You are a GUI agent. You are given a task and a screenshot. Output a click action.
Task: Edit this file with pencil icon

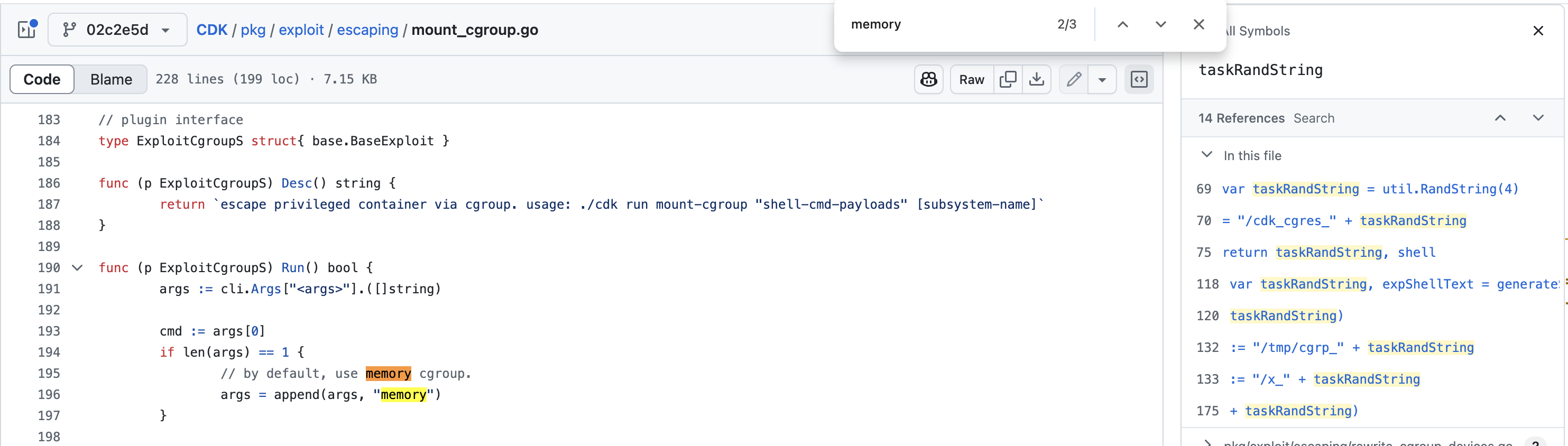coord(1074,79)
